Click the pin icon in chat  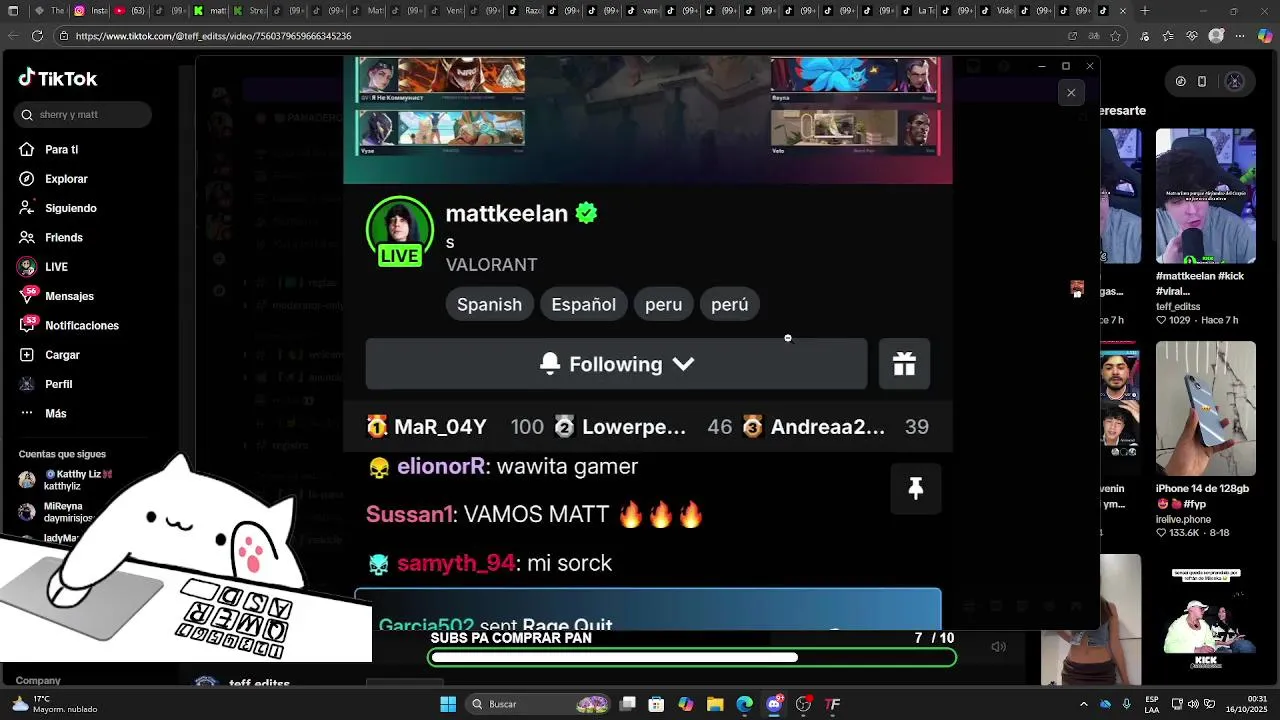pos(915,488)
